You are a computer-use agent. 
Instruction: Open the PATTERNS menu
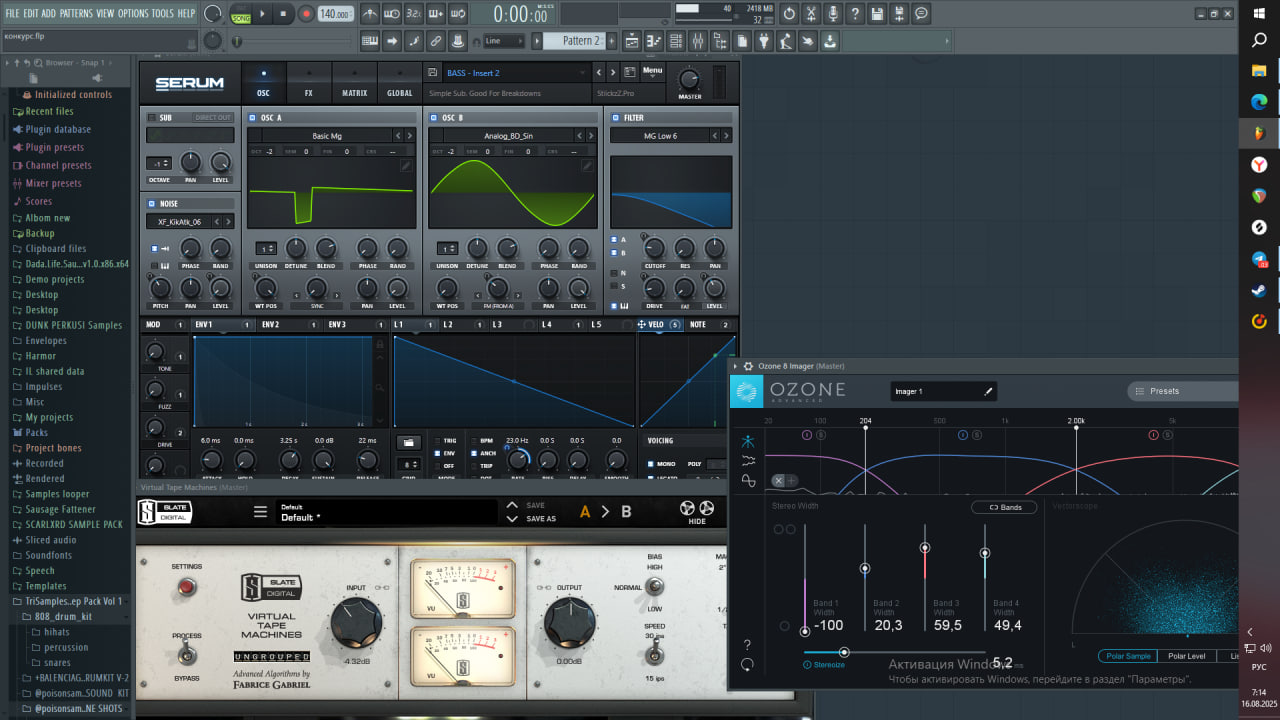76,13
